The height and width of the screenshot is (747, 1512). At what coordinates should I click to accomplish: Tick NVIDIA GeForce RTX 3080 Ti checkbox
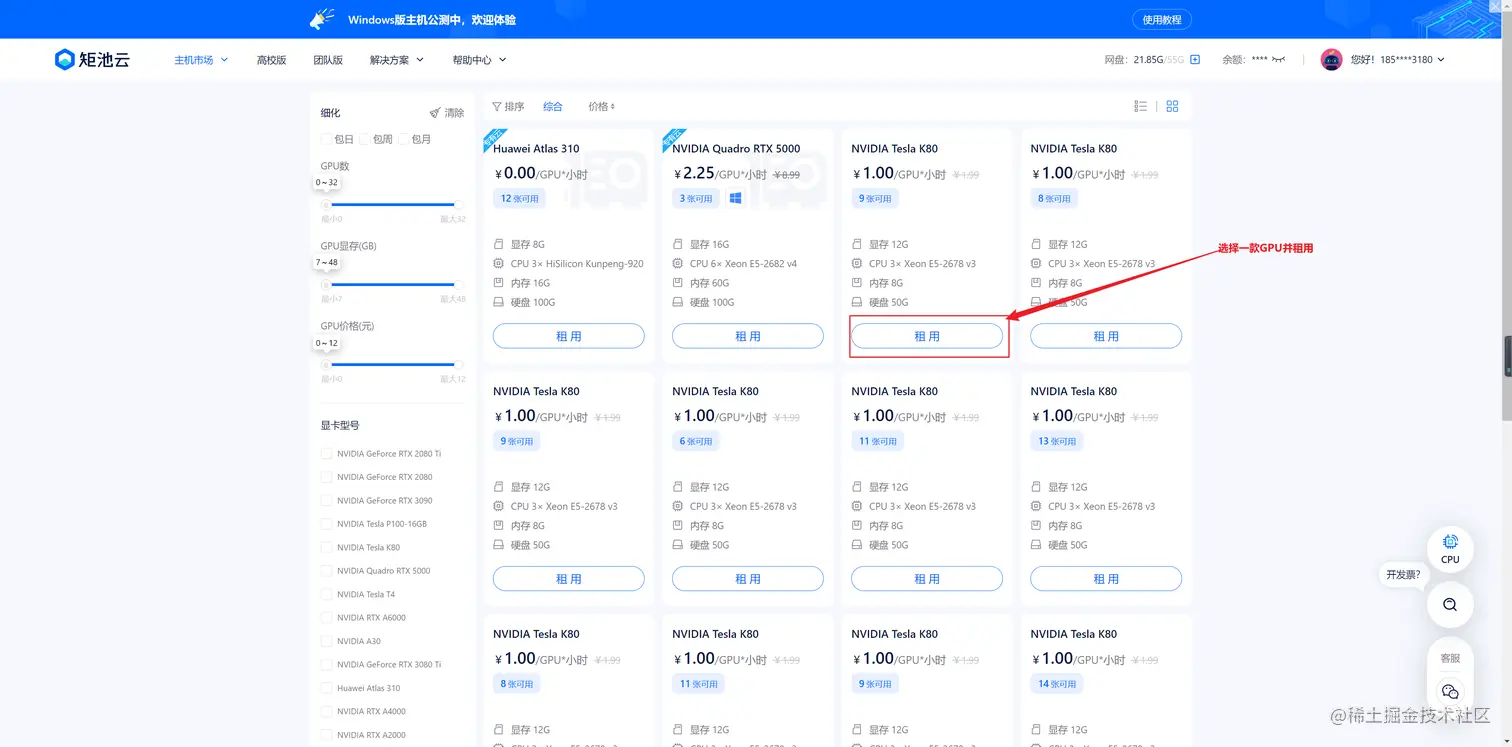click(326, 665)
